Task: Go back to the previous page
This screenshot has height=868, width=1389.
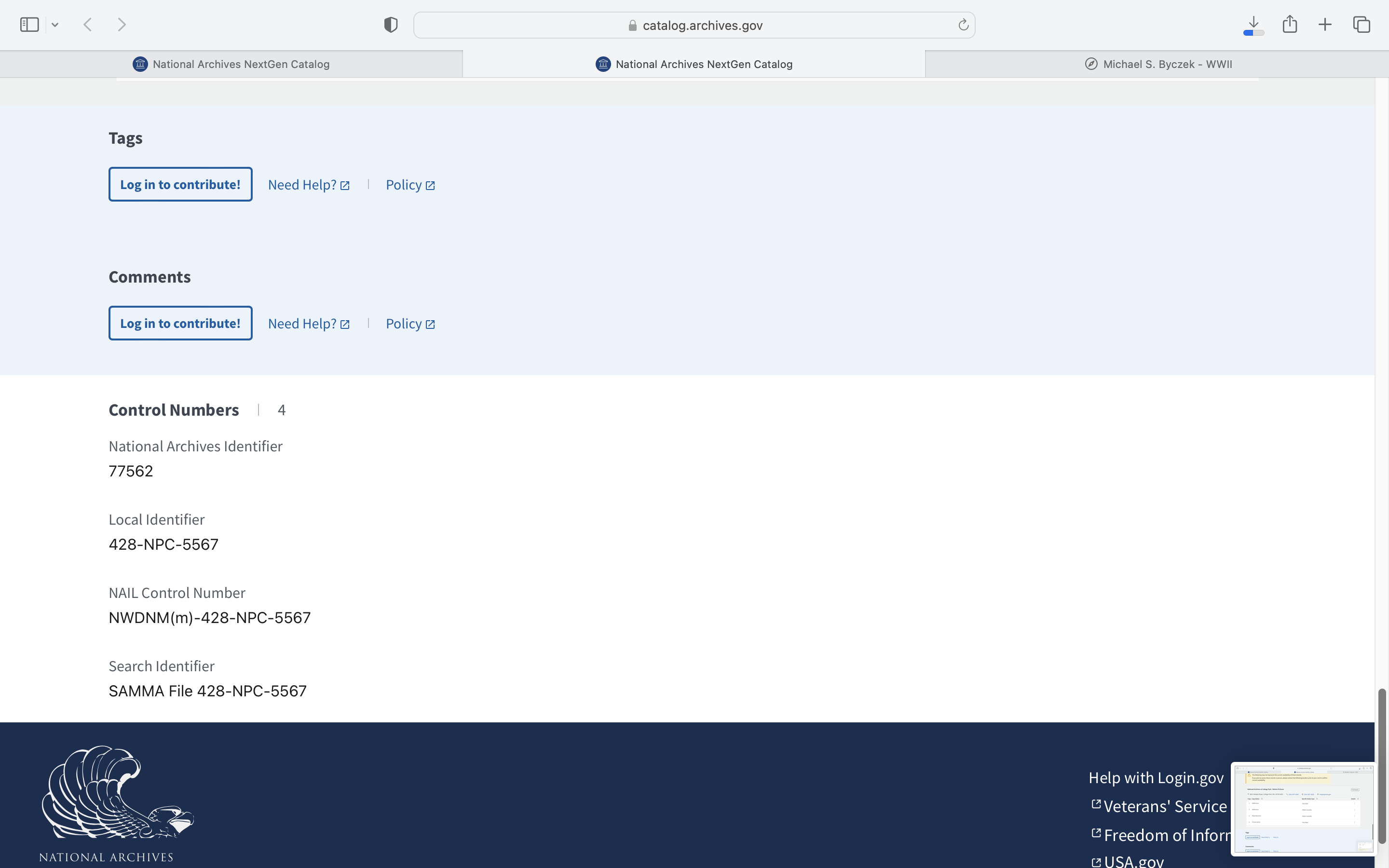Action: pos(88,25)
